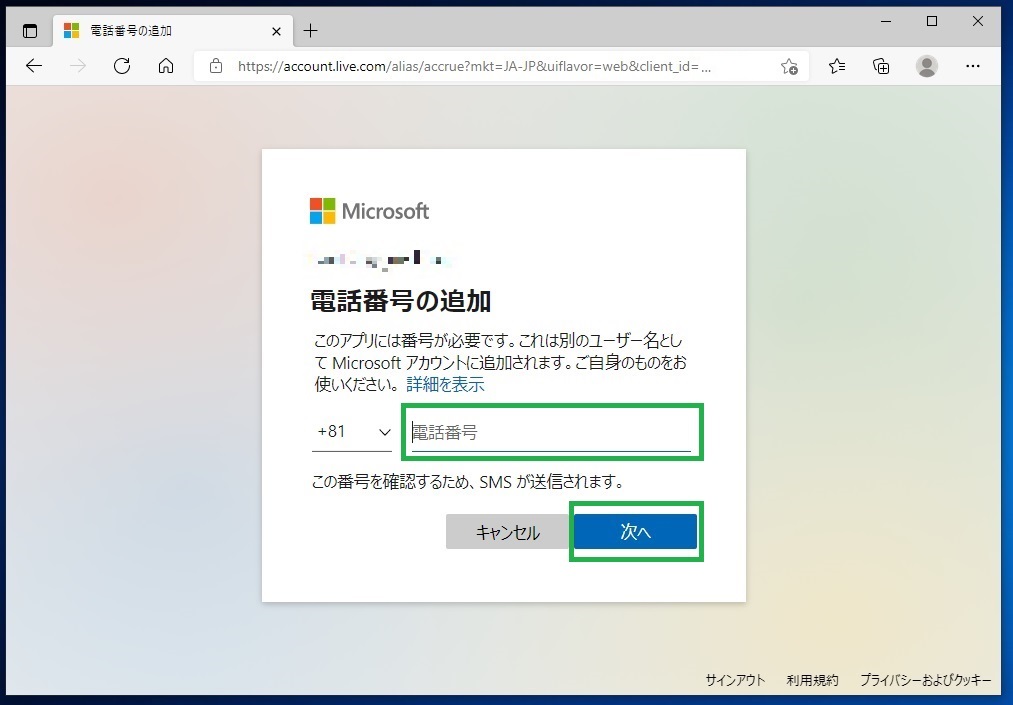Close the browser window
This screenshot has width=1013, height=705.
click(x=977, y=21)
